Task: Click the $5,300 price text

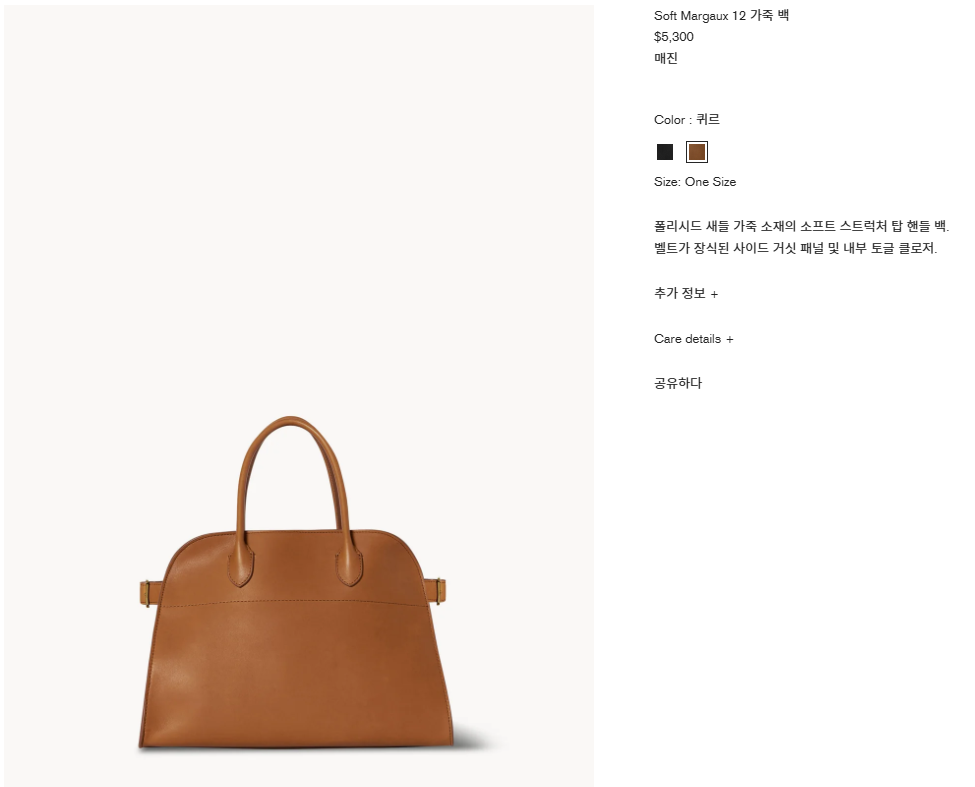Action: [673, 37]
